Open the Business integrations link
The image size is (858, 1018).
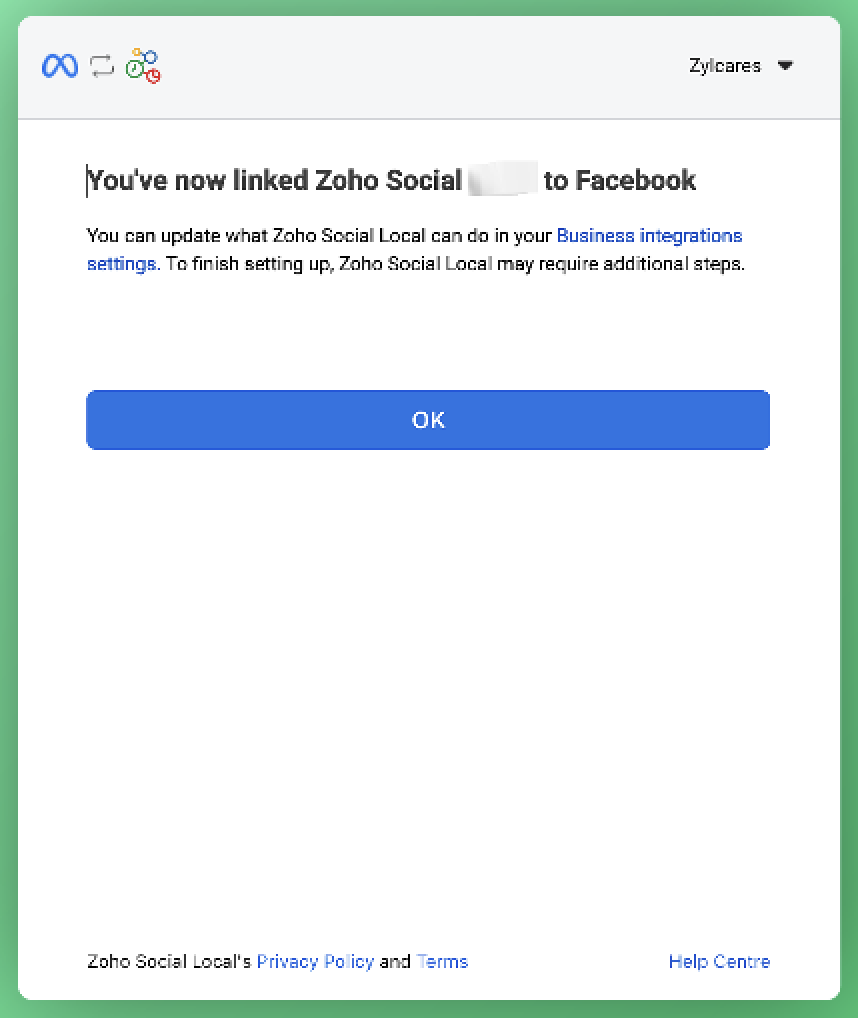click(x=649, y=235)
